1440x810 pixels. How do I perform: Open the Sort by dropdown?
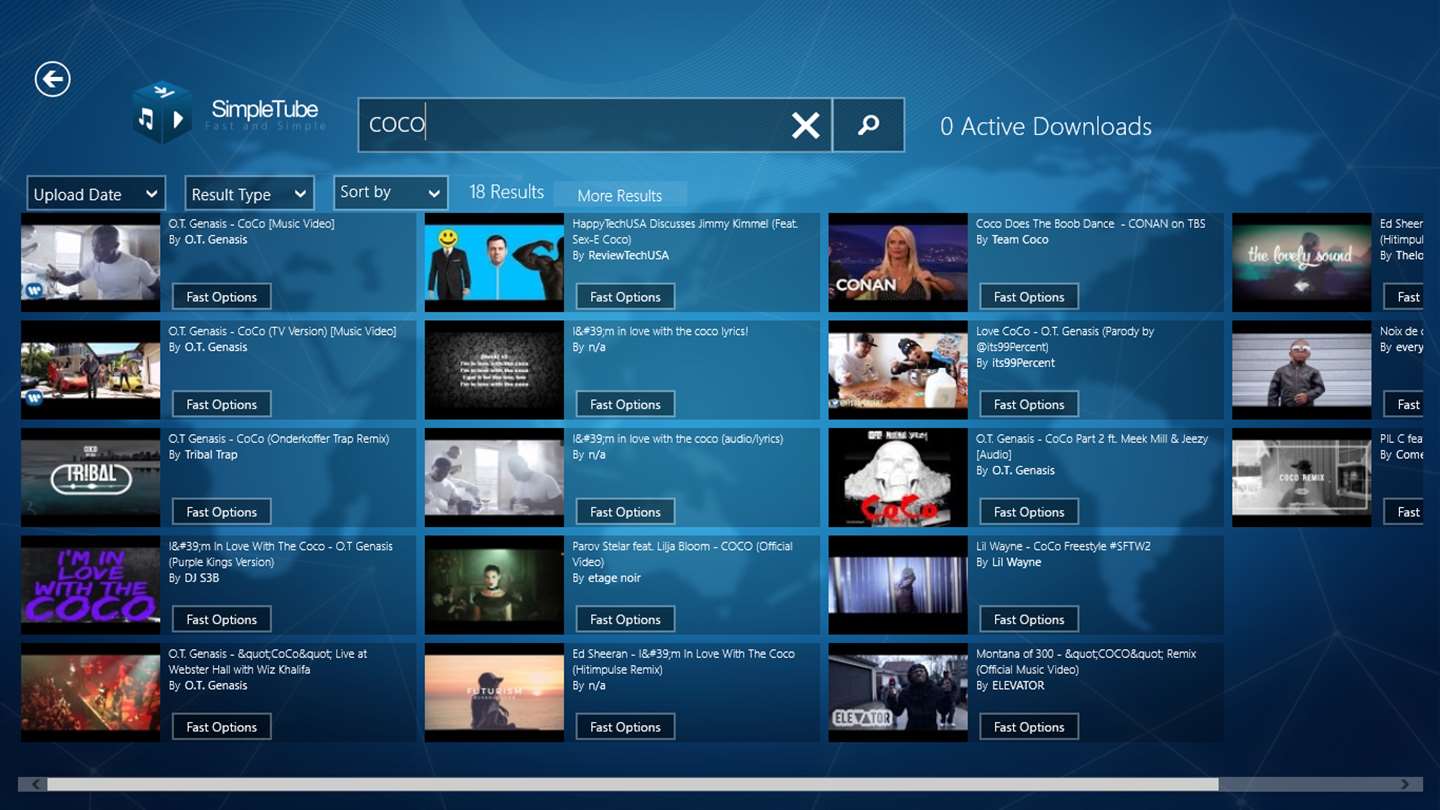pyautogui.click(x=390, y=192)
